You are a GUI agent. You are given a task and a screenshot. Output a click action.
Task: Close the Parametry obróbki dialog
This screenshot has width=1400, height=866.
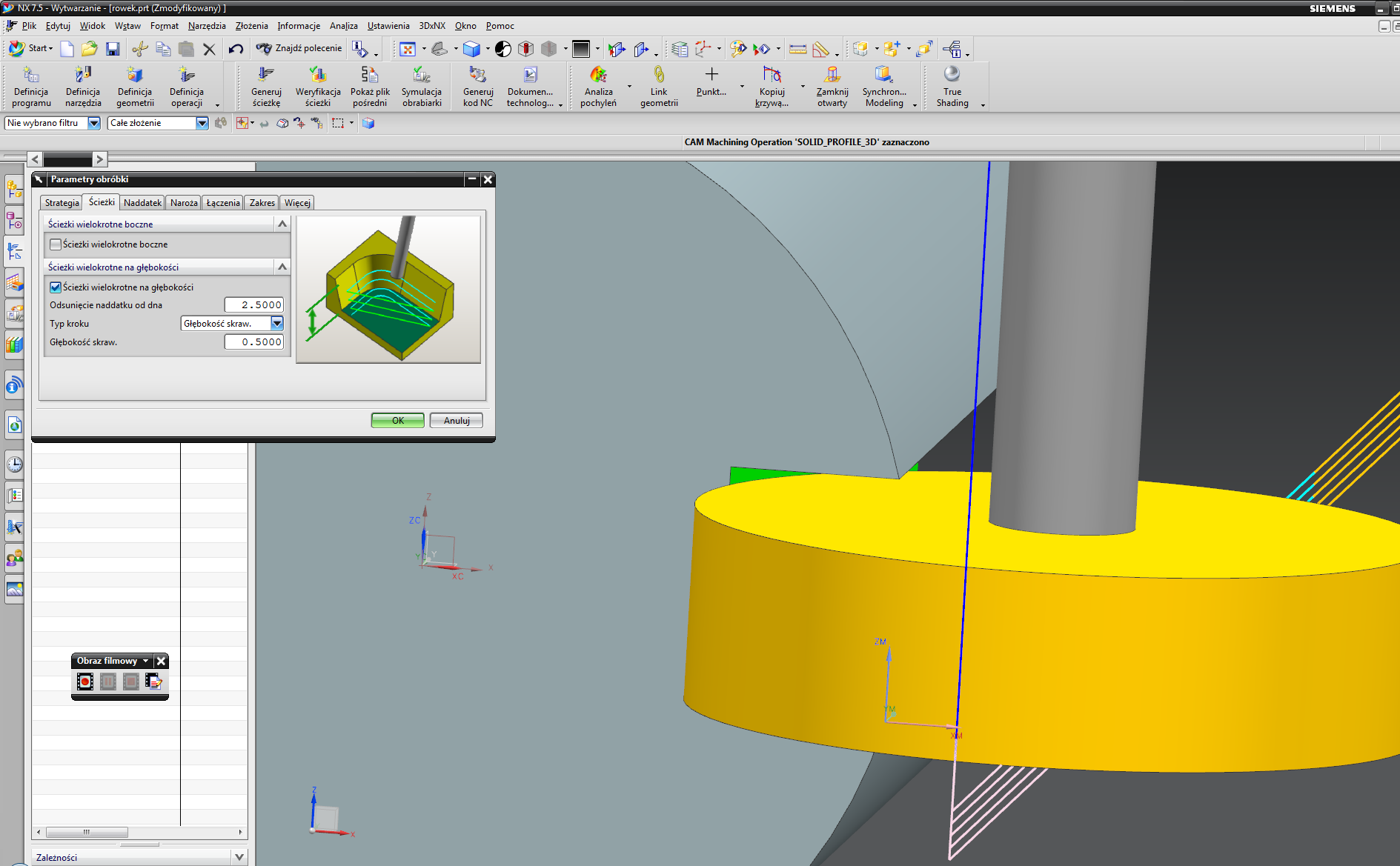(488, 179)
